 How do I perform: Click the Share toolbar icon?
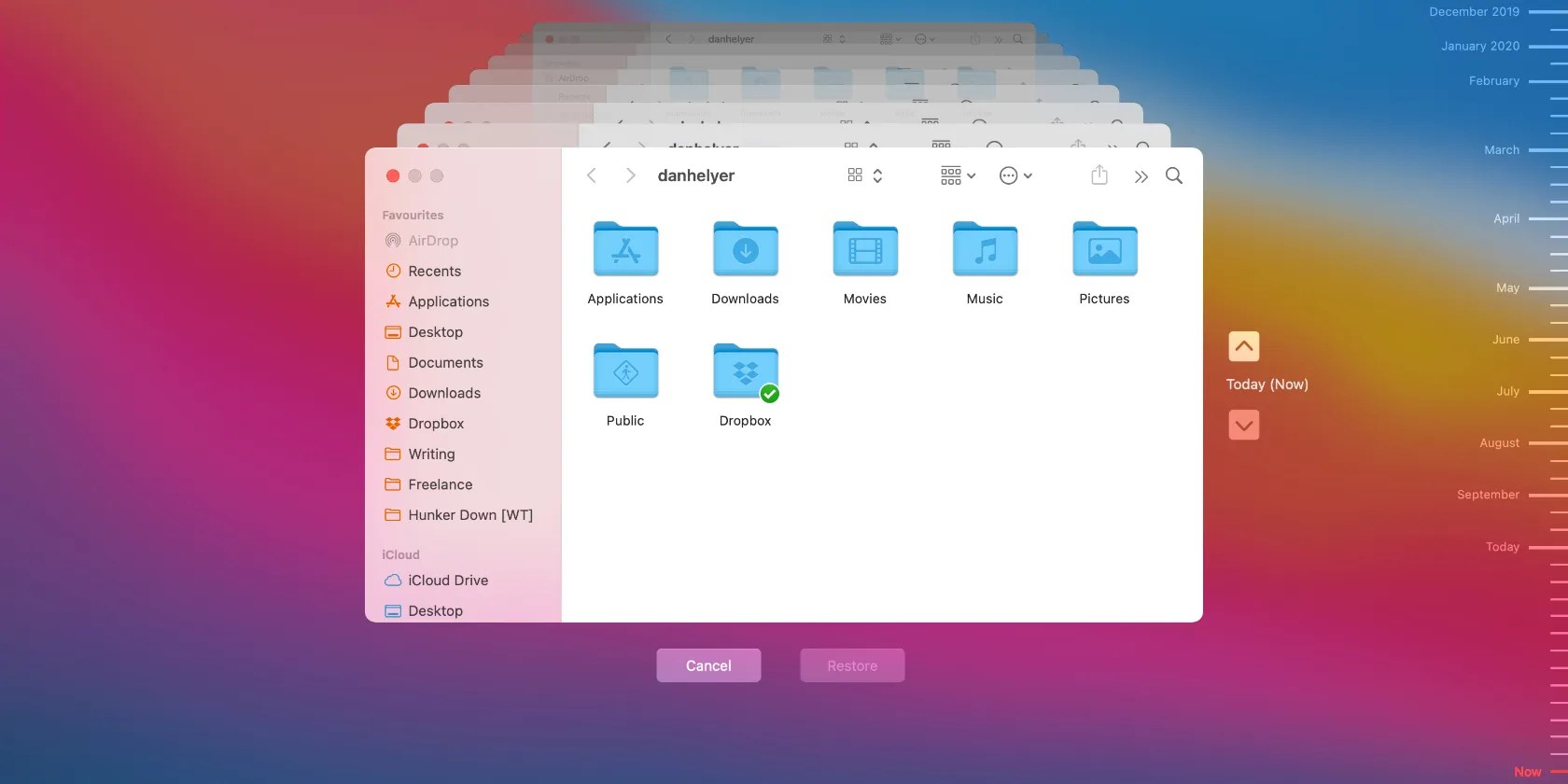[1099, 175]
